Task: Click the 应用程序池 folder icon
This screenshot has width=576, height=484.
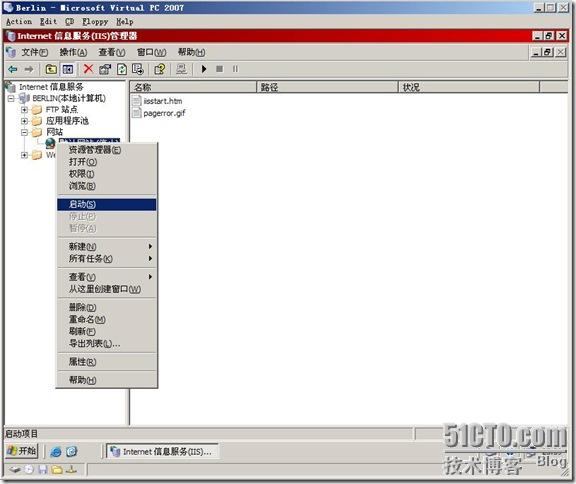Action: pos(37,121)
